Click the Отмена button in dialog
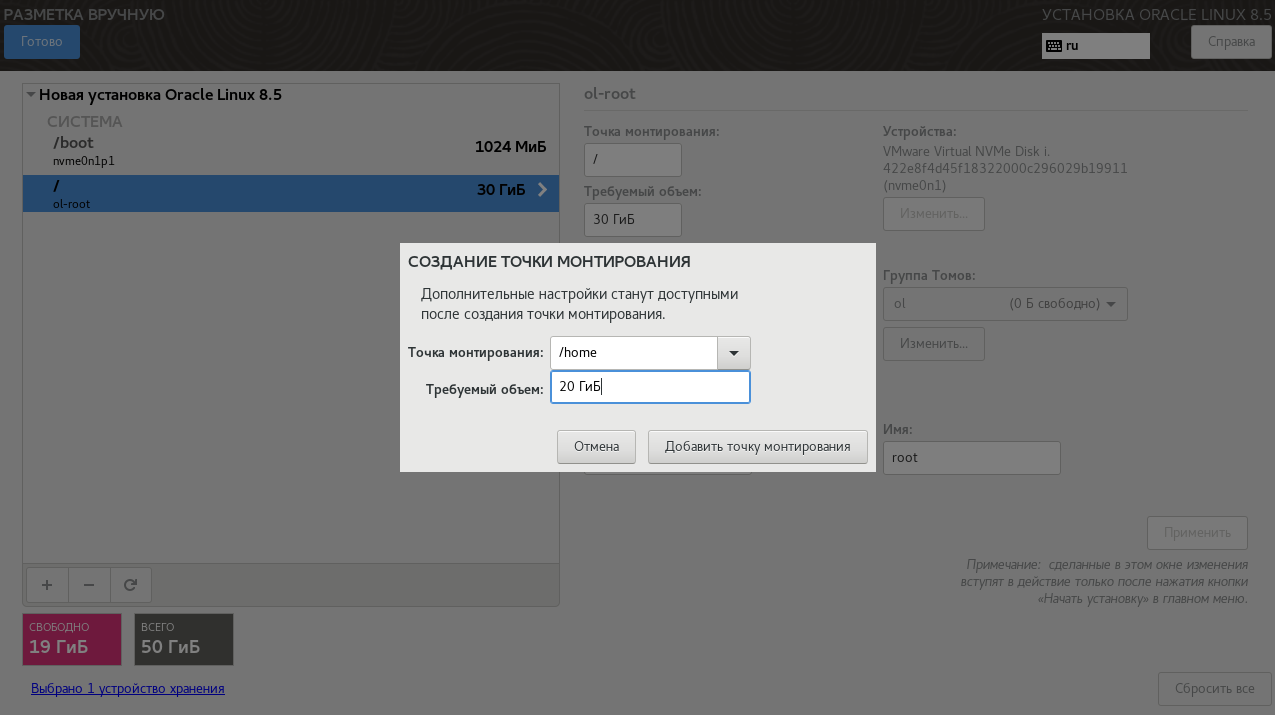The width and height of the screenshot is (1275, 715). [597, 447]
